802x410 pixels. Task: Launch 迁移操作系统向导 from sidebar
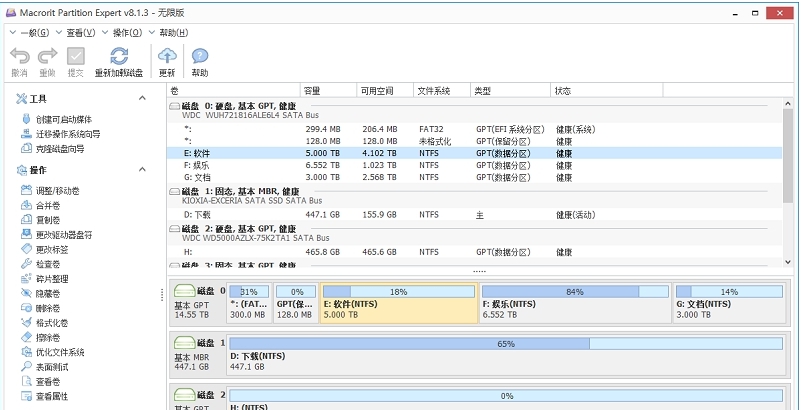[x=67, y=134]
